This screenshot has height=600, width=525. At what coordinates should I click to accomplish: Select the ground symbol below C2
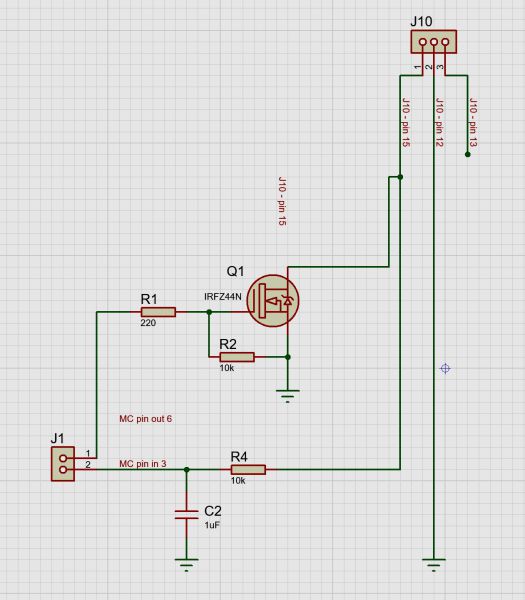186,565
